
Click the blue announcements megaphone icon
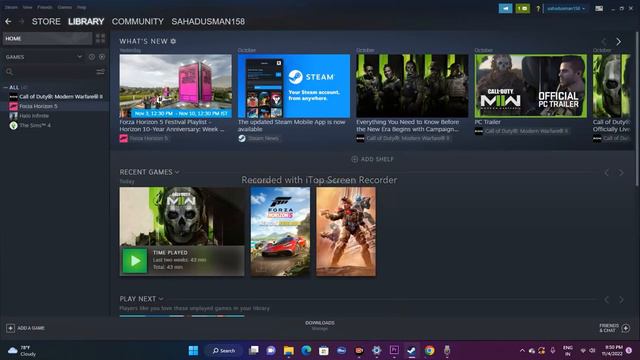pos(505,8)
